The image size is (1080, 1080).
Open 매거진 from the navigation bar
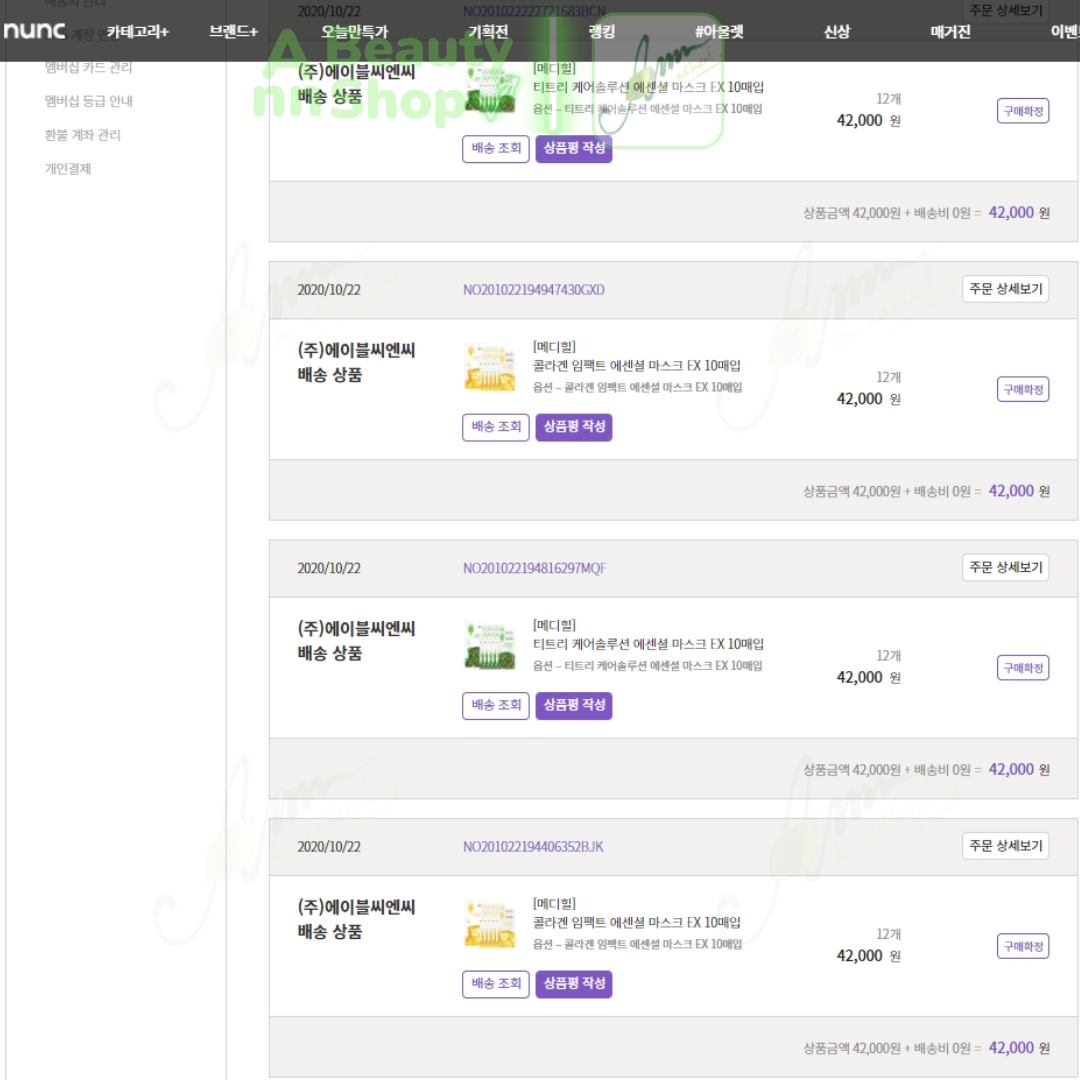coord(950,32)
